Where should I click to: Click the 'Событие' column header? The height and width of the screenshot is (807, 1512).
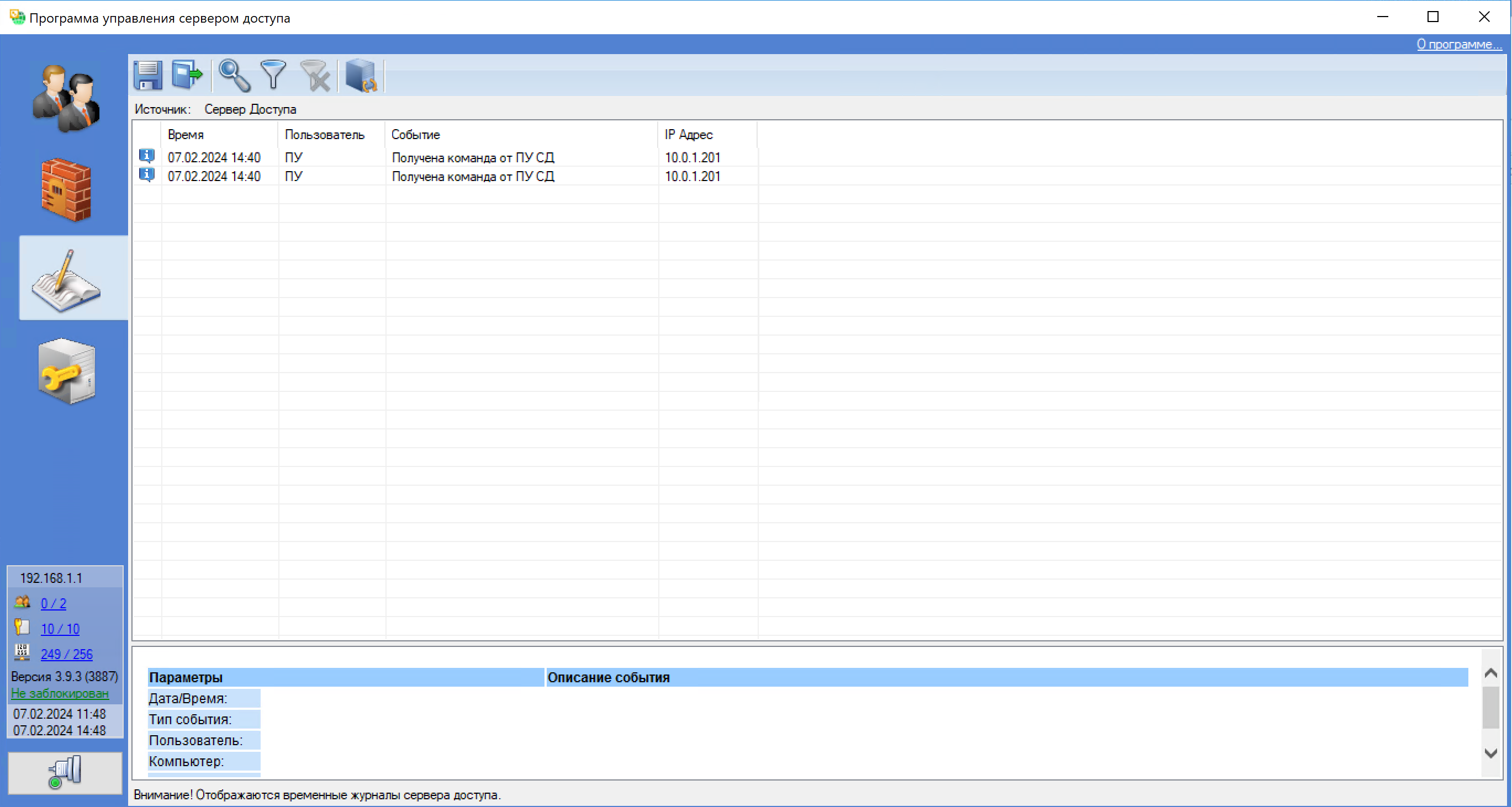[x=416, y=134]
